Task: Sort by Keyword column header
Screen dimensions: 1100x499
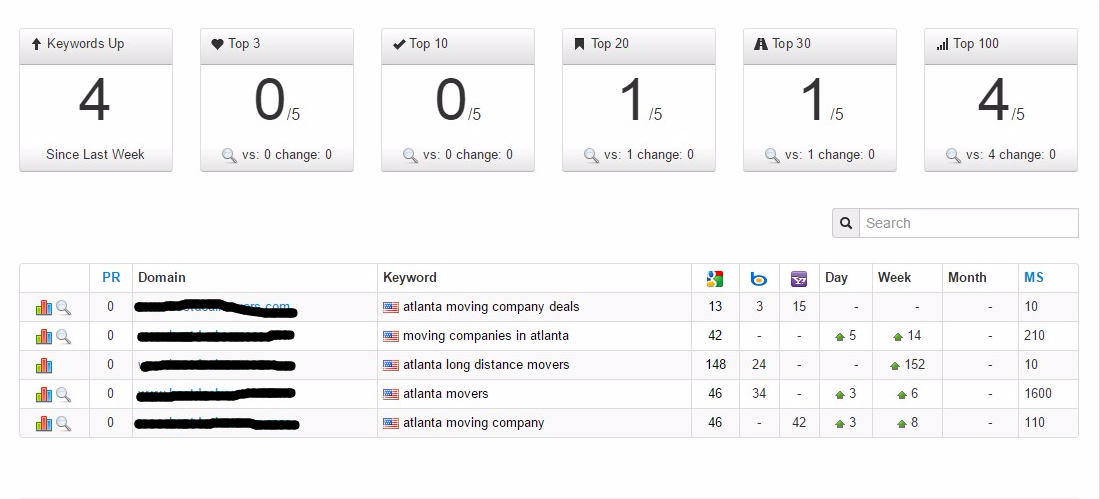Action: (x=410, y=278)
